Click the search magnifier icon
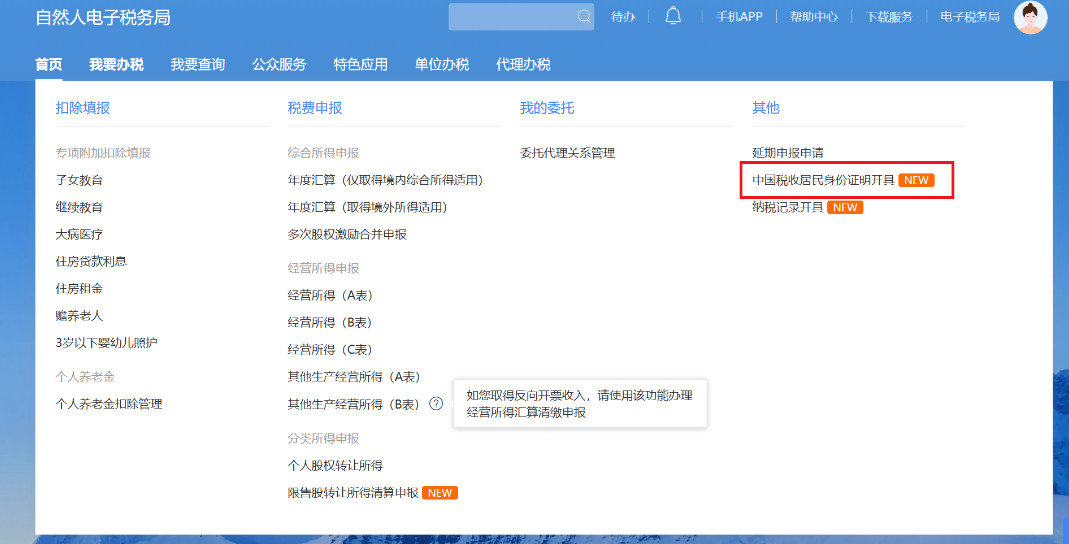 (x=584, y=17)
